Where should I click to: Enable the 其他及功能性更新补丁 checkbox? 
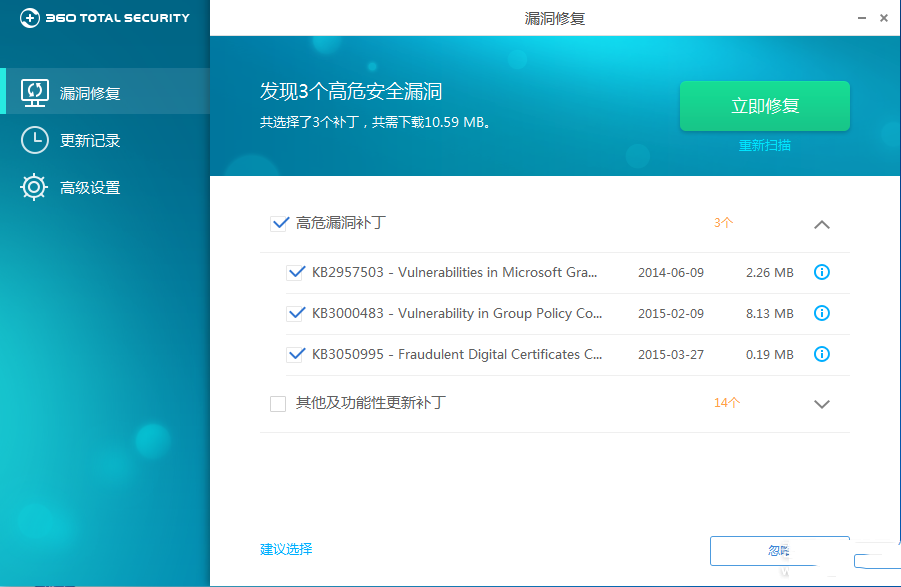click(x=278, y=404)
